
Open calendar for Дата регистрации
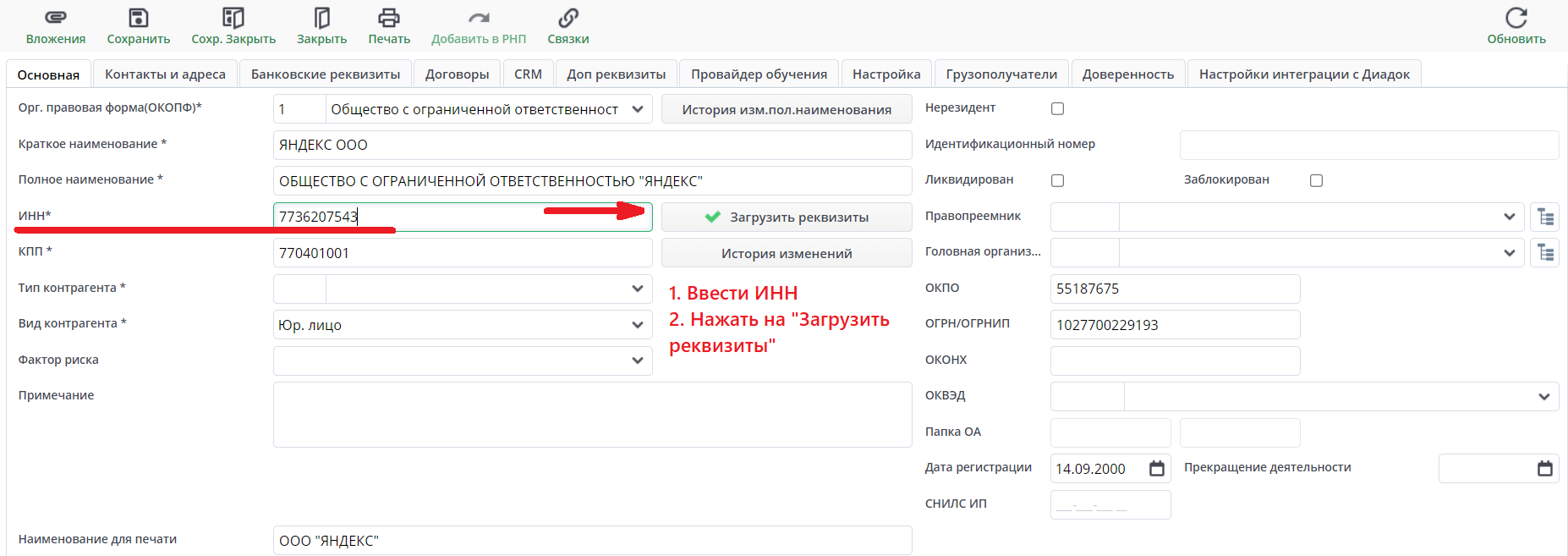[1157, 468]
